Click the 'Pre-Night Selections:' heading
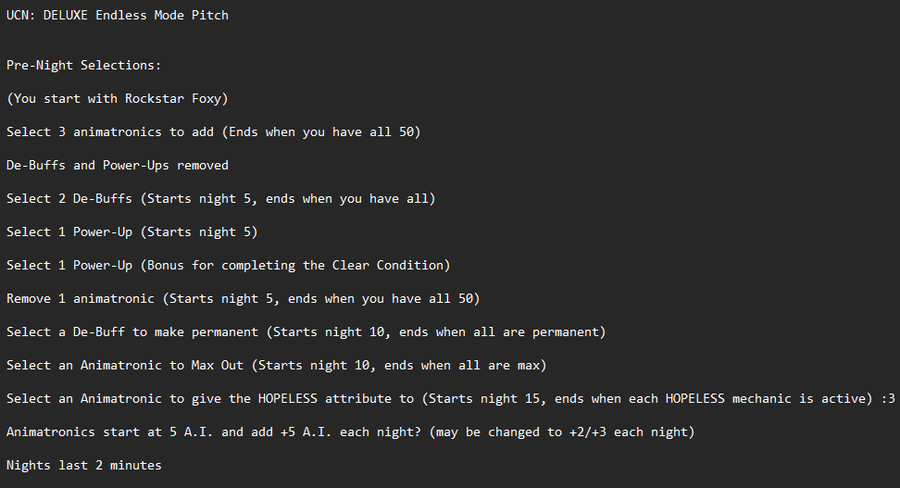The image size is (900, 488). tap(84, 65)
